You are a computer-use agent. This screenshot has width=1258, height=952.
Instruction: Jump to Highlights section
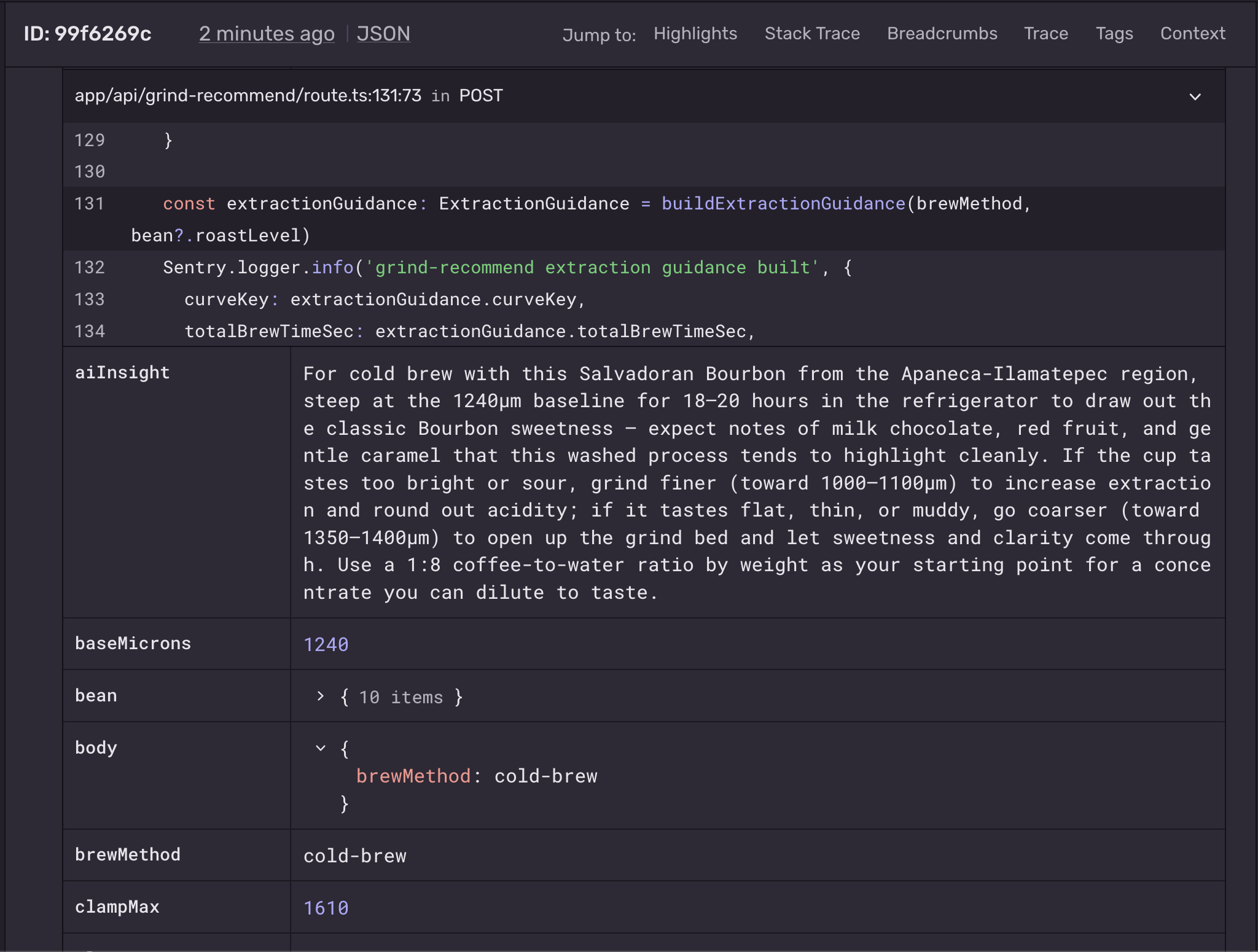[695, 34]
